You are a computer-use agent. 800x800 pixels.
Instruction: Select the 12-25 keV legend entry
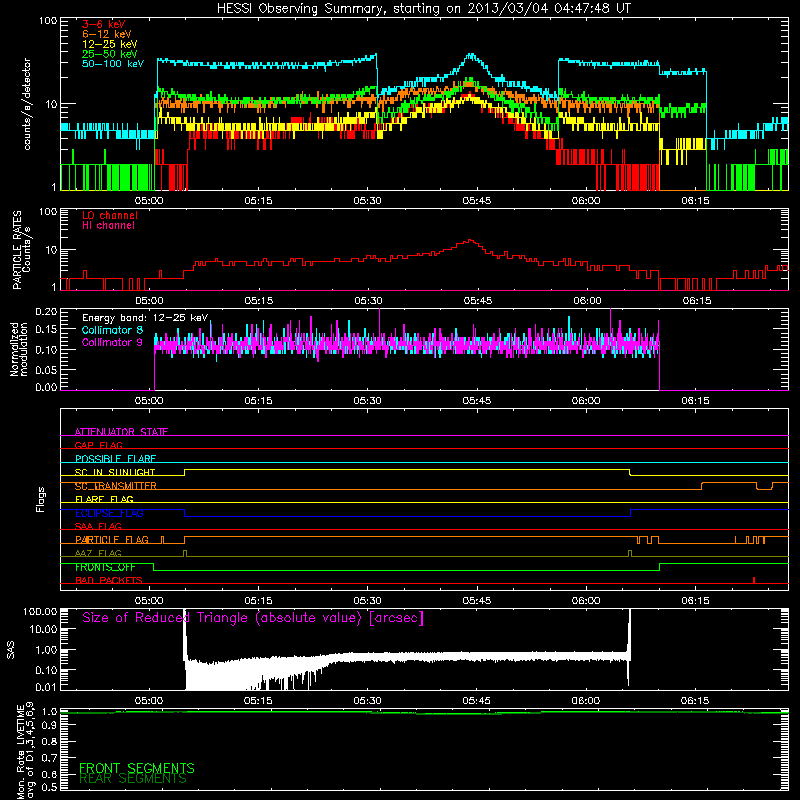pyautogui.click(x=110, y=44)
